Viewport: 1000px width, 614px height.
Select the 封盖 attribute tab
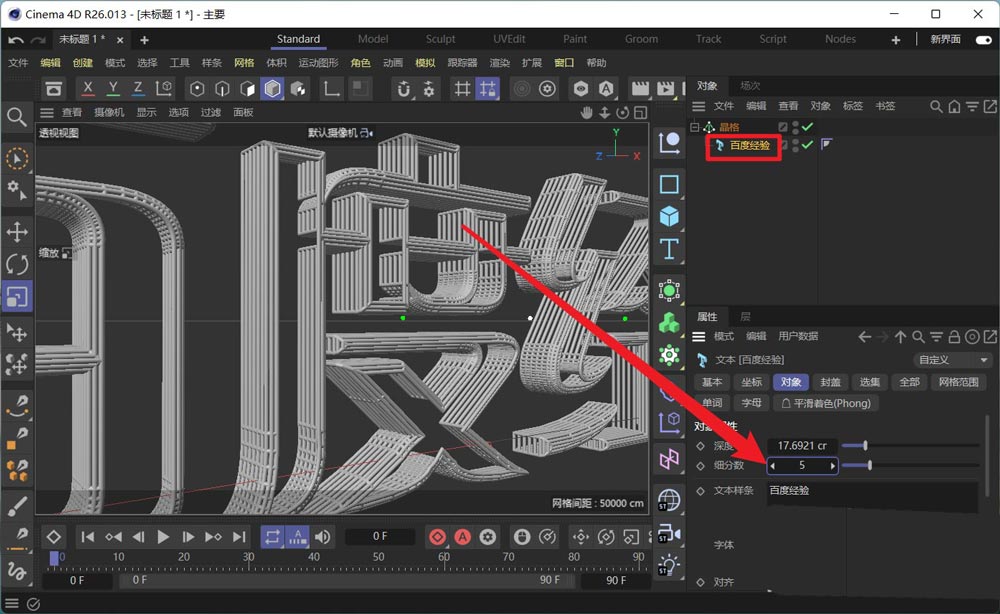(830, 382)
